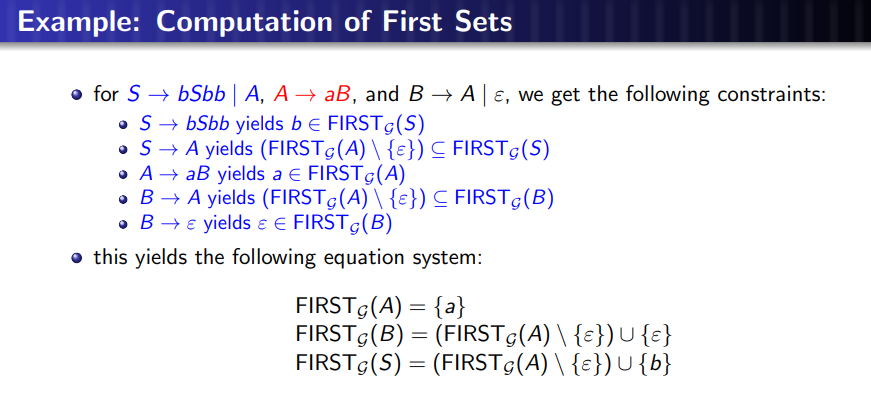Click the sub-bullet dot before 'A → aB yields a'
The width and height of the screenshot is (871, 414).
[x=123, y=174]
